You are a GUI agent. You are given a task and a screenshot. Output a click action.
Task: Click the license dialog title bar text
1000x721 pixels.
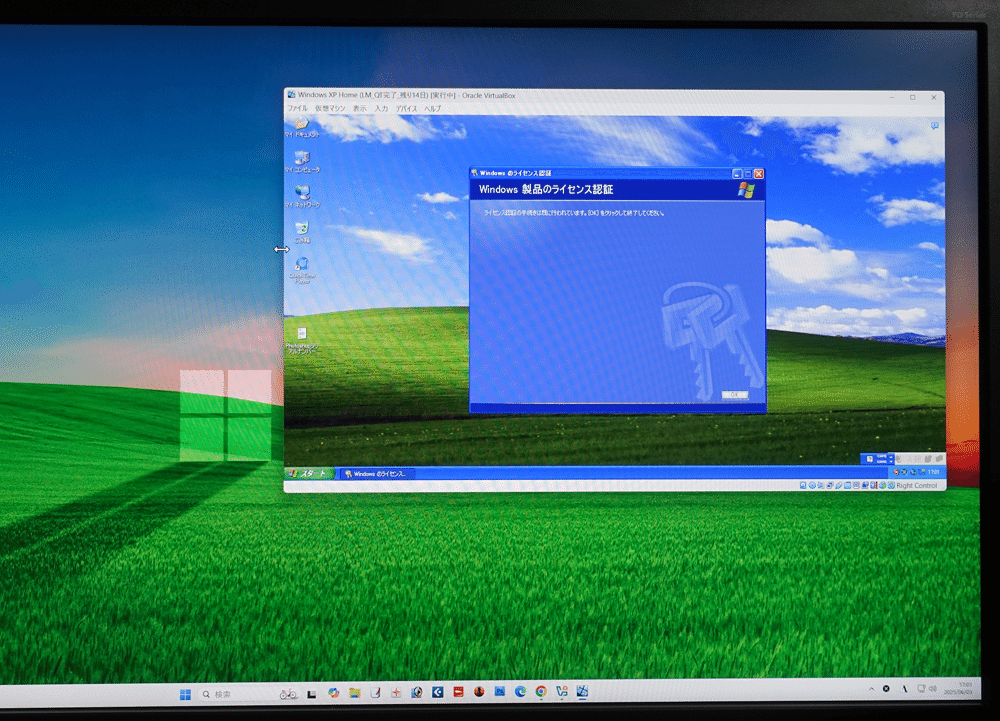(515, 173)
